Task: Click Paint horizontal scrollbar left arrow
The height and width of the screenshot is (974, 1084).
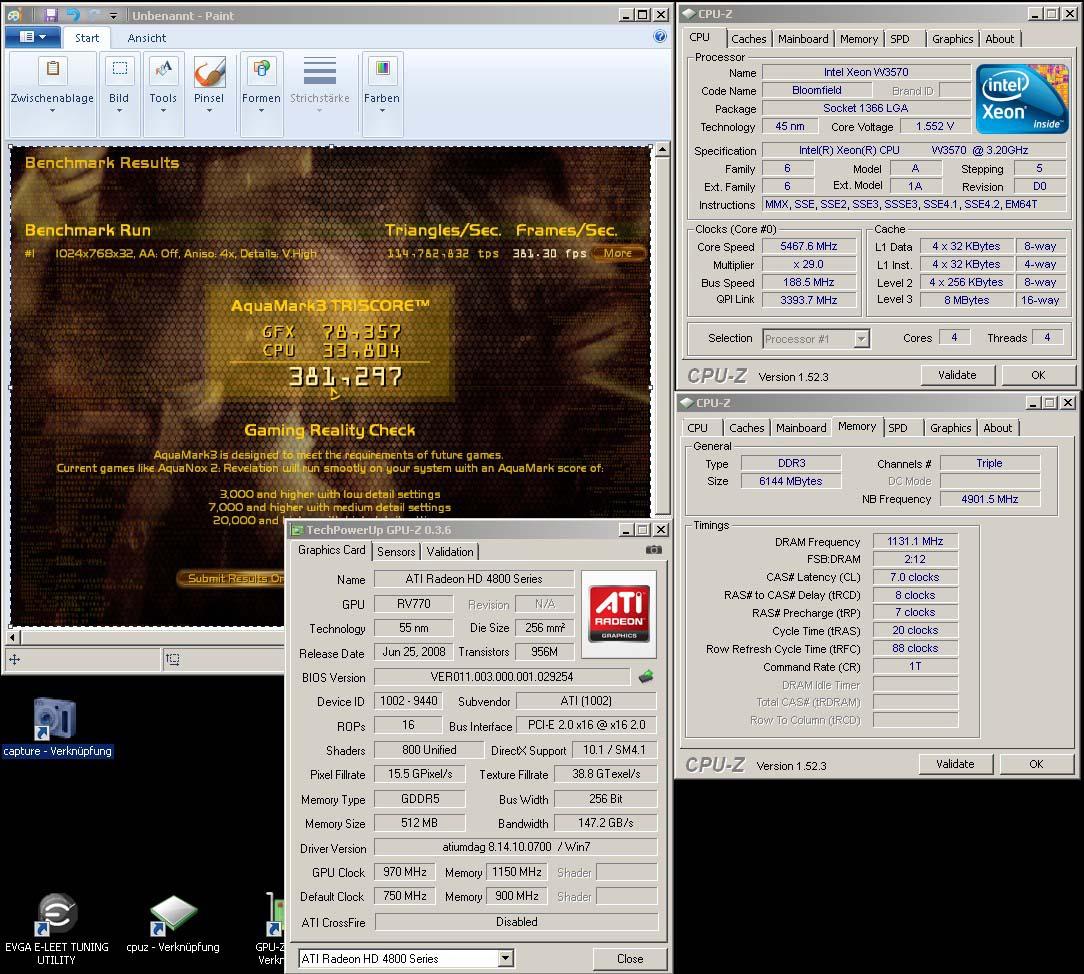Action: tap(12, 637)
